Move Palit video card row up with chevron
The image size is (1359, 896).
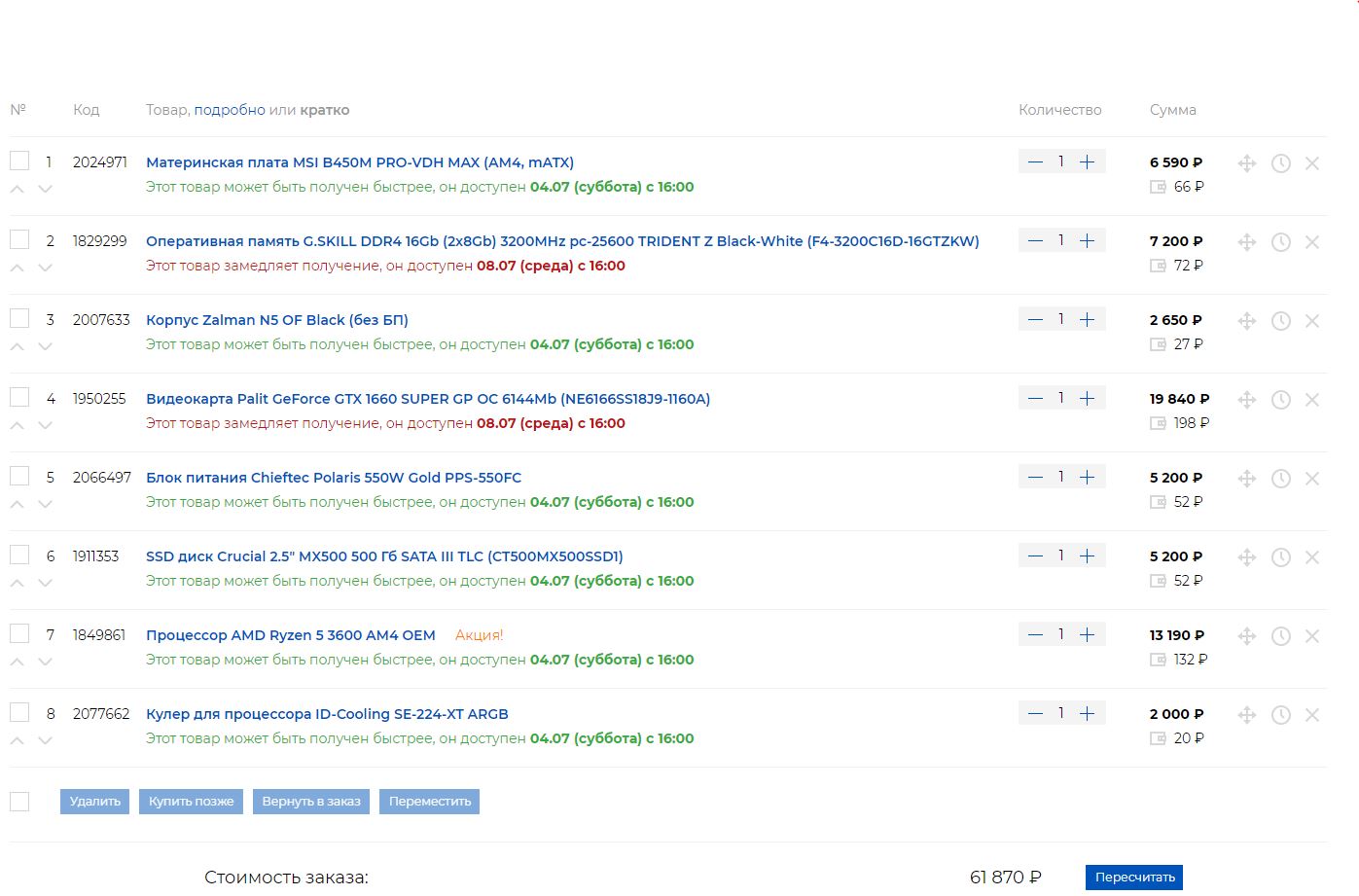tap(18, 425)
